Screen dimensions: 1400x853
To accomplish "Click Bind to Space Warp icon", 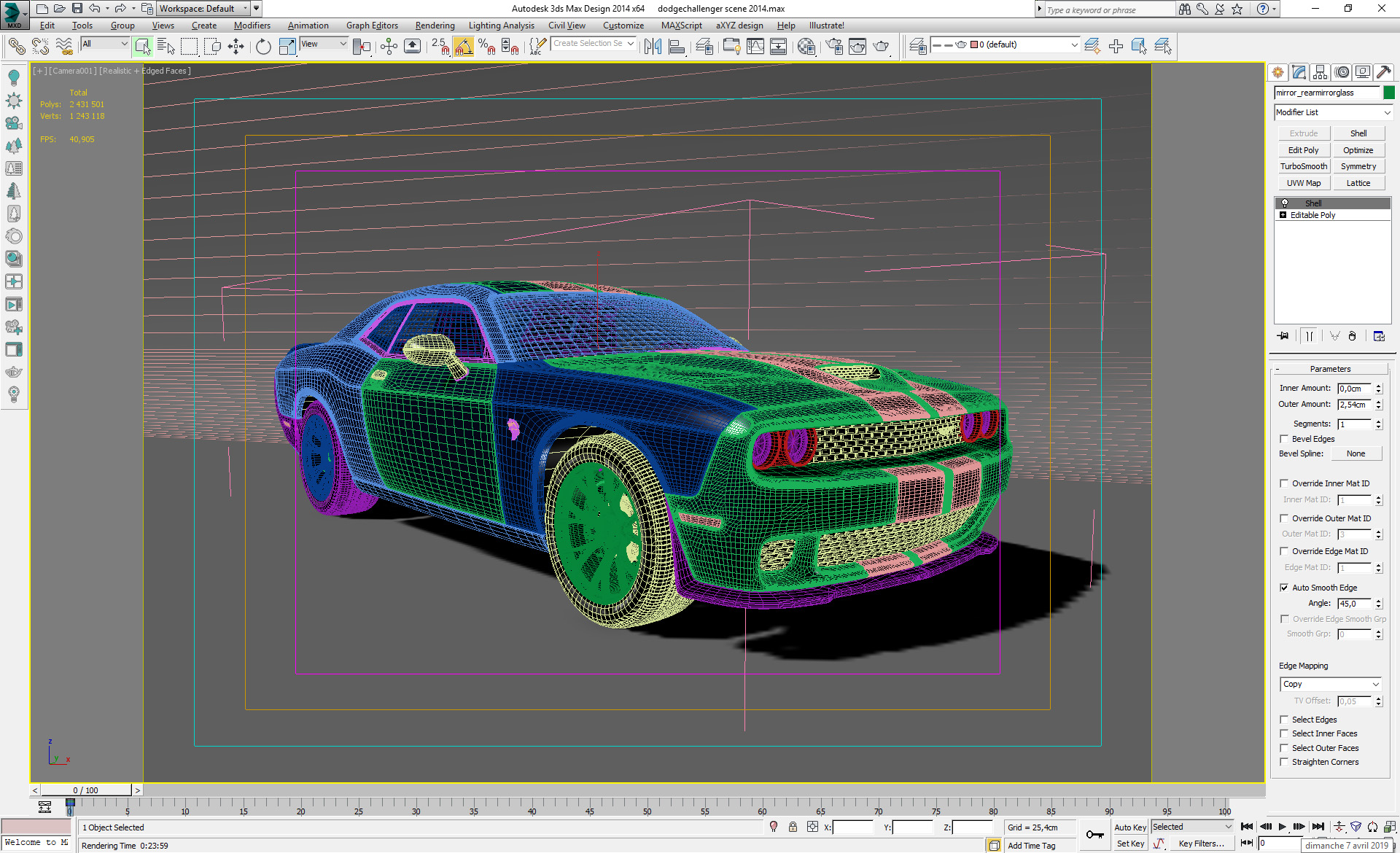I will [64, 47].
